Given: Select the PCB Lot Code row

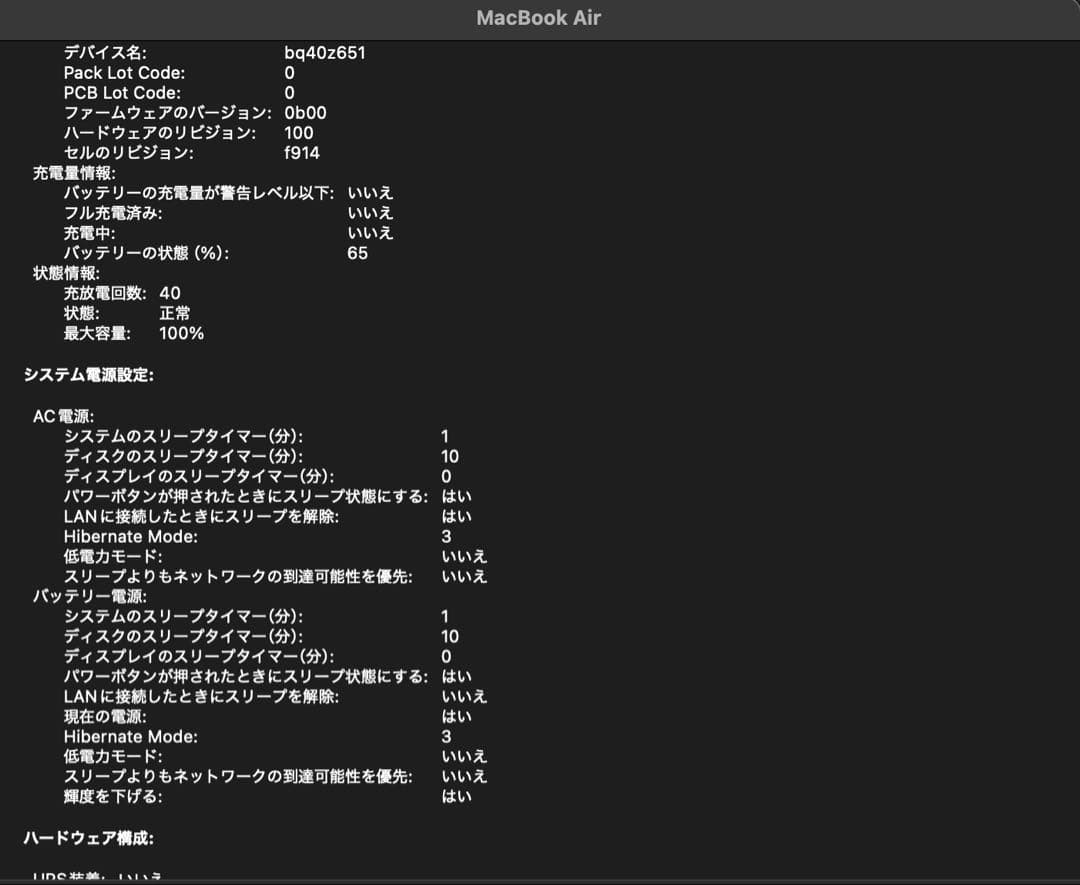Looking at the screenshot, I should tap(122, 92).
